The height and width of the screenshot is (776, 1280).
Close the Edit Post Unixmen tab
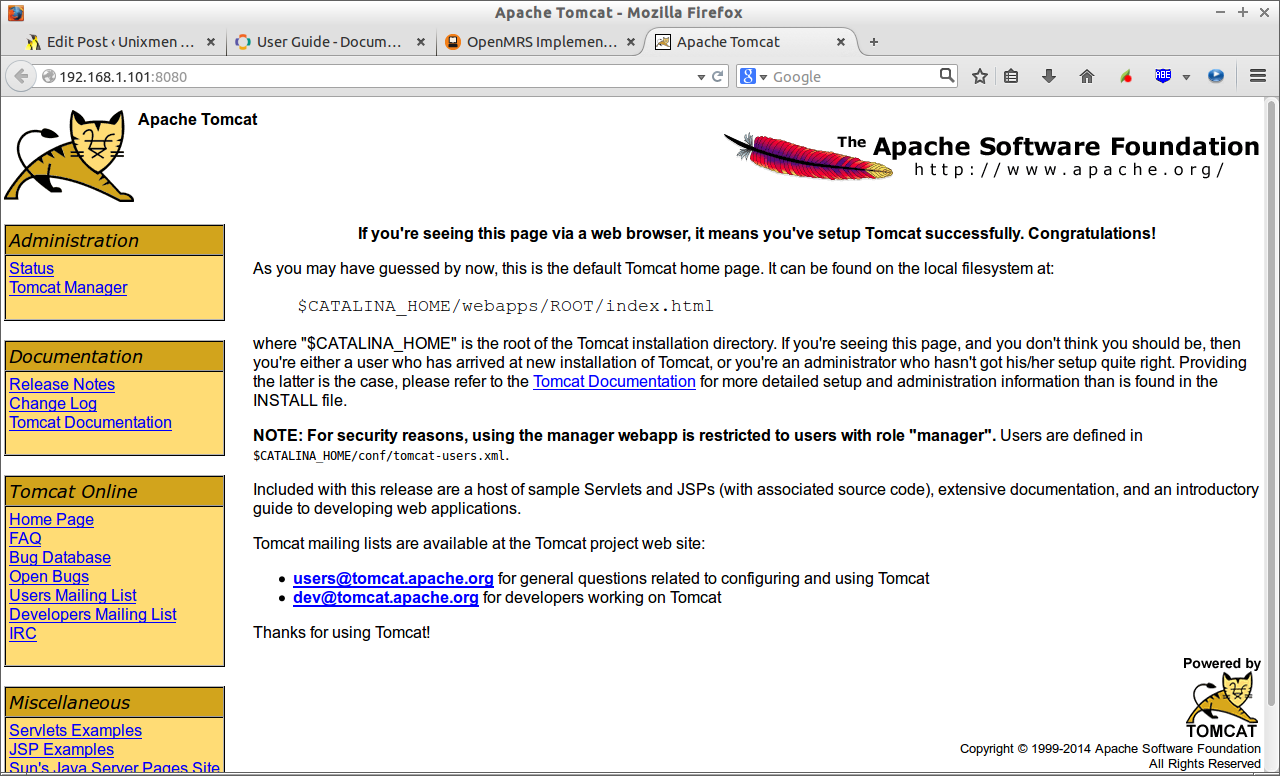pos(210,42)
